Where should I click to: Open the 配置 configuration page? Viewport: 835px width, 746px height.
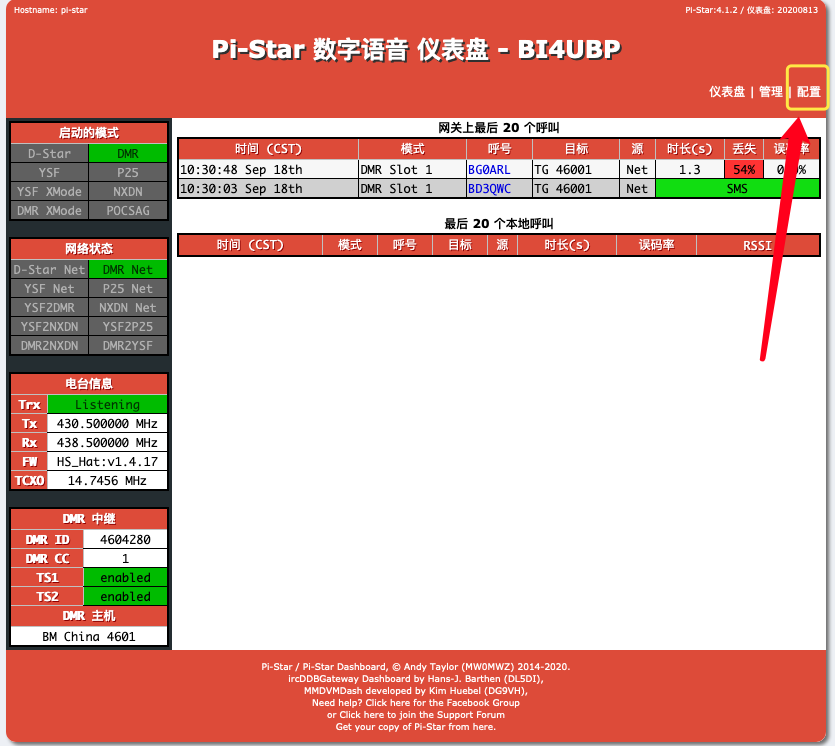pos(808,92)
